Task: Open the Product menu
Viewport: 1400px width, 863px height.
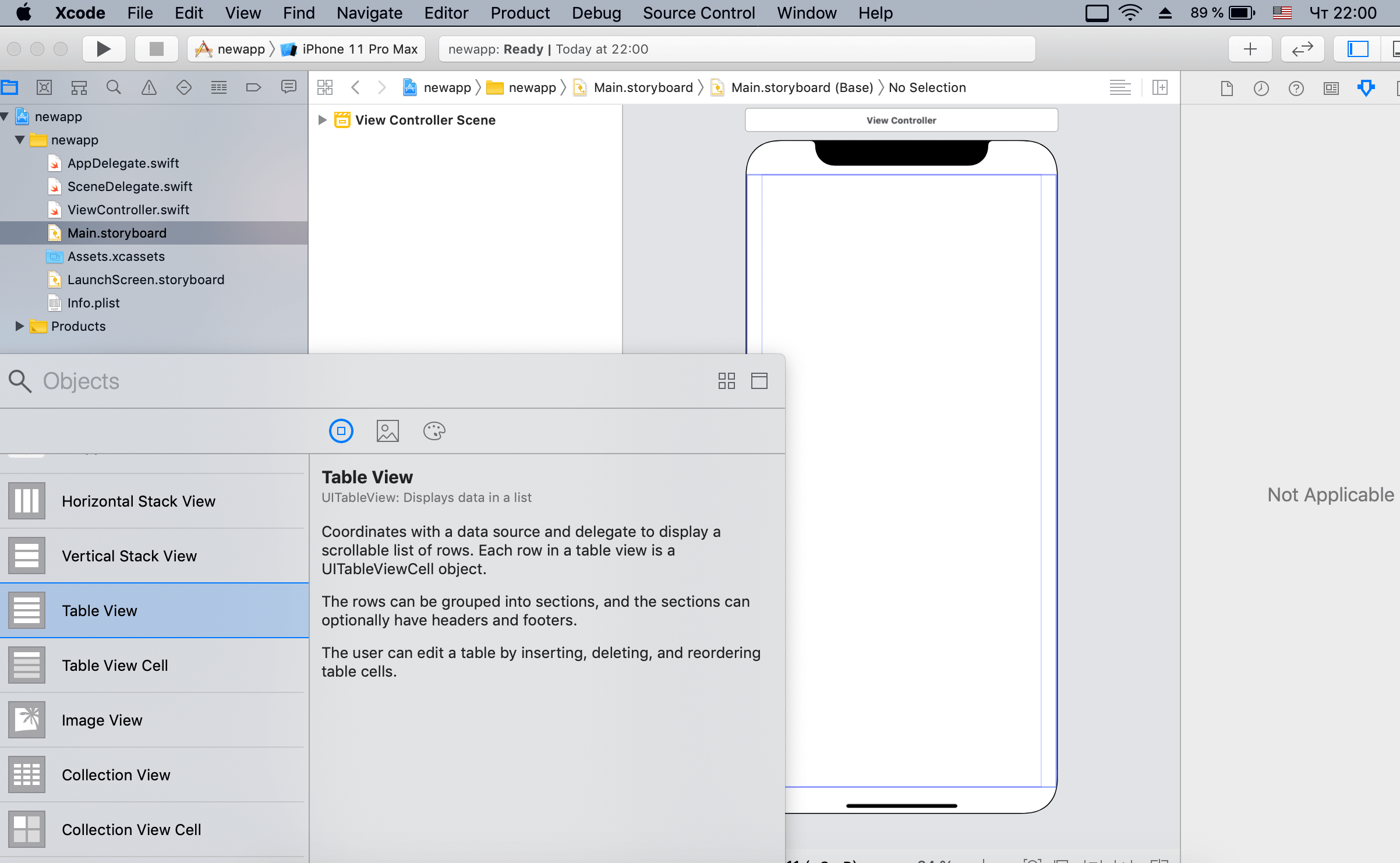Action: coord(520,13)
